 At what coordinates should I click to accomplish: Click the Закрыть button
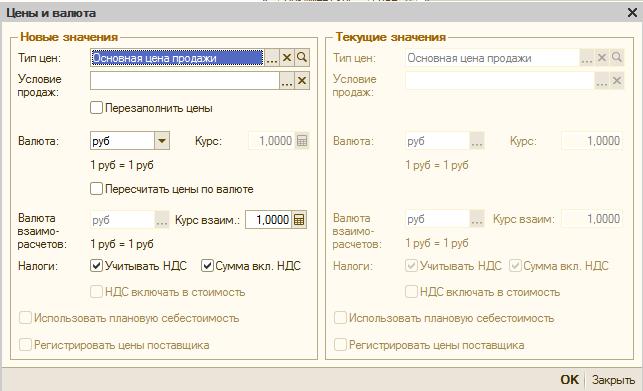(613, 380)
